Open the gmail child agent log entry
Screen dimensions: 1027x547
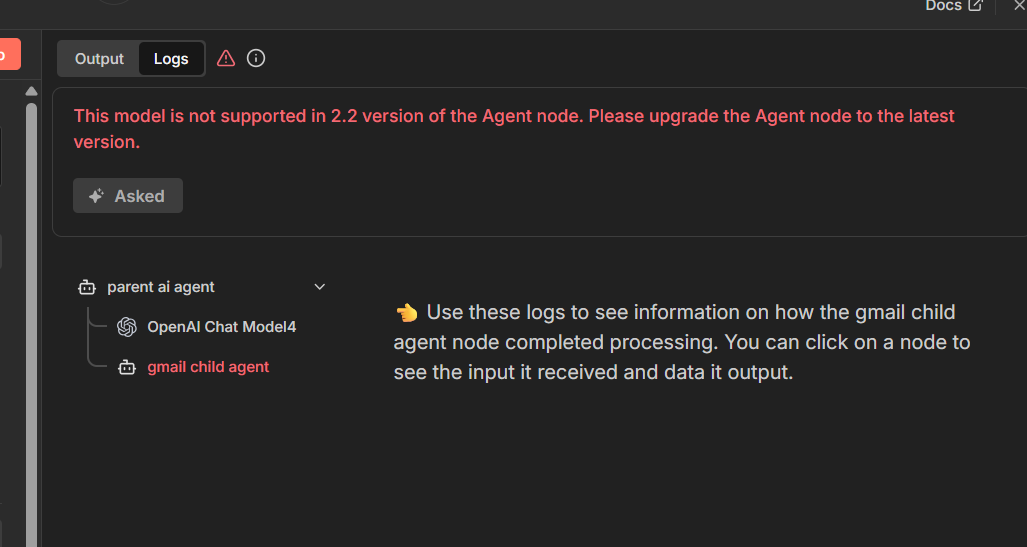click(x=208, y=367)
